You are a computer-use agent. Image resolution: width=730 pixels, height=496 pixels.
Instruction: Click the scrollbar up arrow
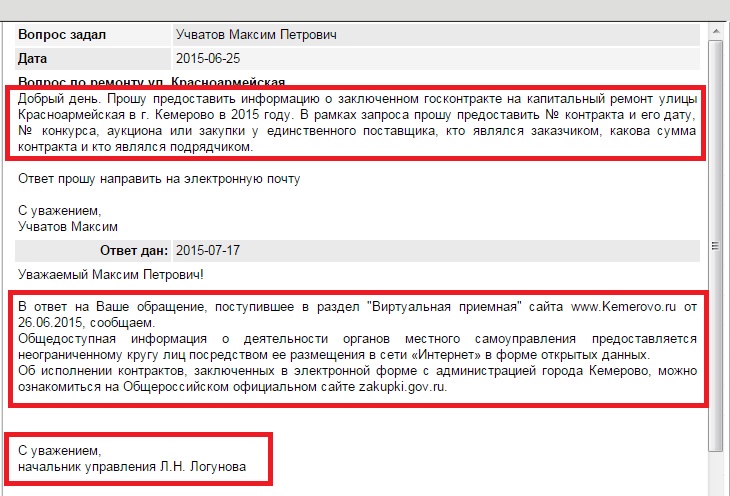coord(716,32)
